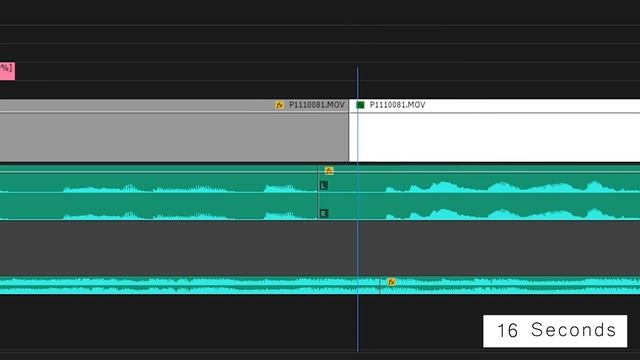This screenshot has width=640, height=360.
Task: Click the fx badge on gray P1110081.MOV clip
Action: 279,105
